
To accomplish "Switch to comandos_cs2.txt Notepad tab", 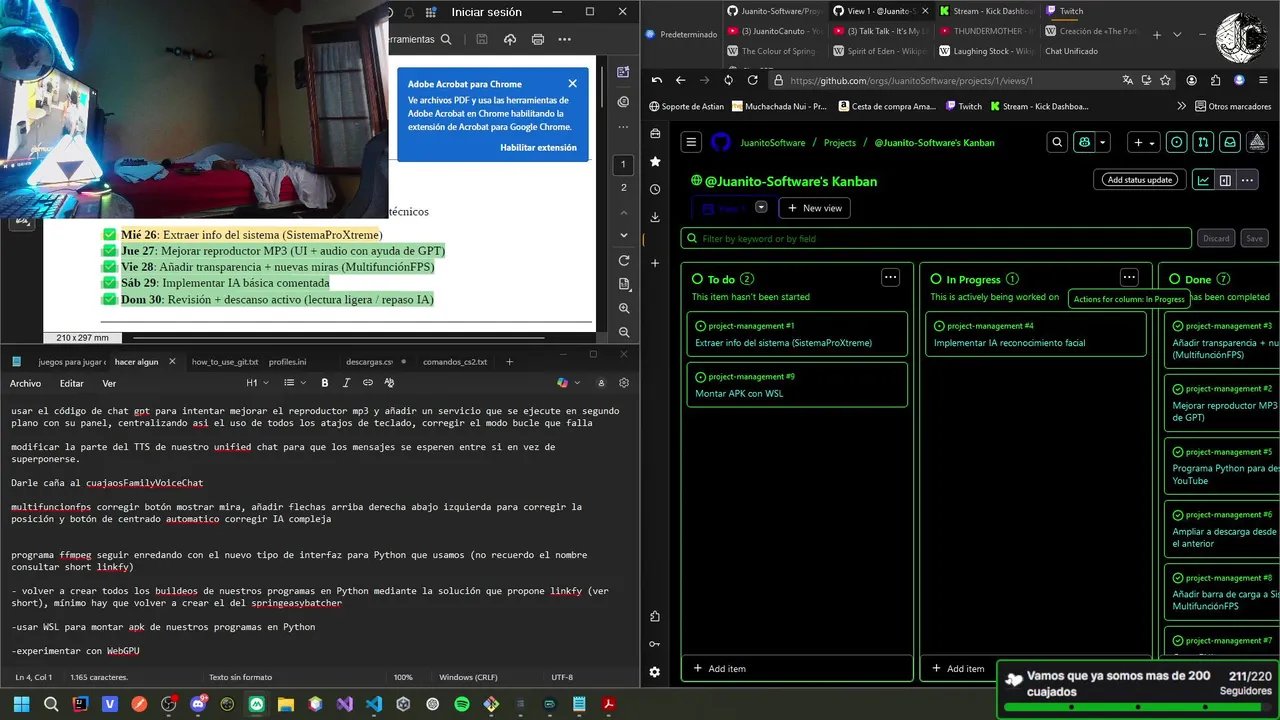I will tap(455, 362).
